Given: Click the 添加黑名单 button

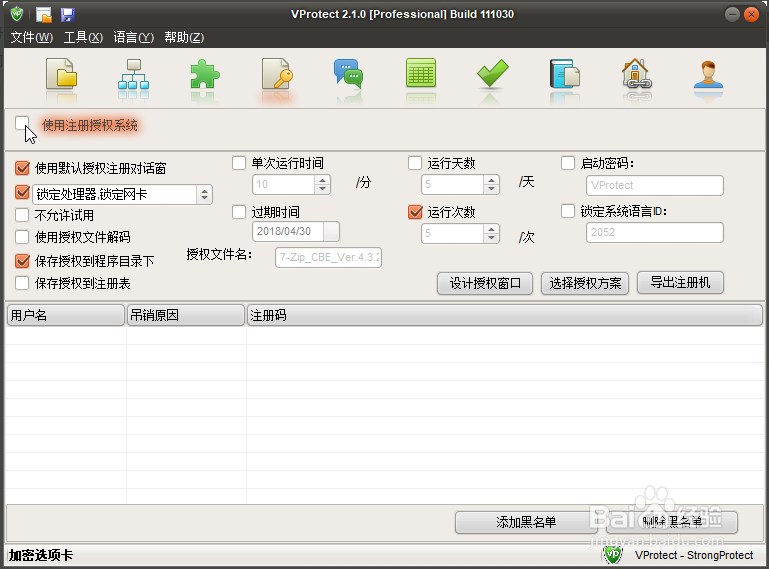Looking at the screenshot, I should pos(526,522).
